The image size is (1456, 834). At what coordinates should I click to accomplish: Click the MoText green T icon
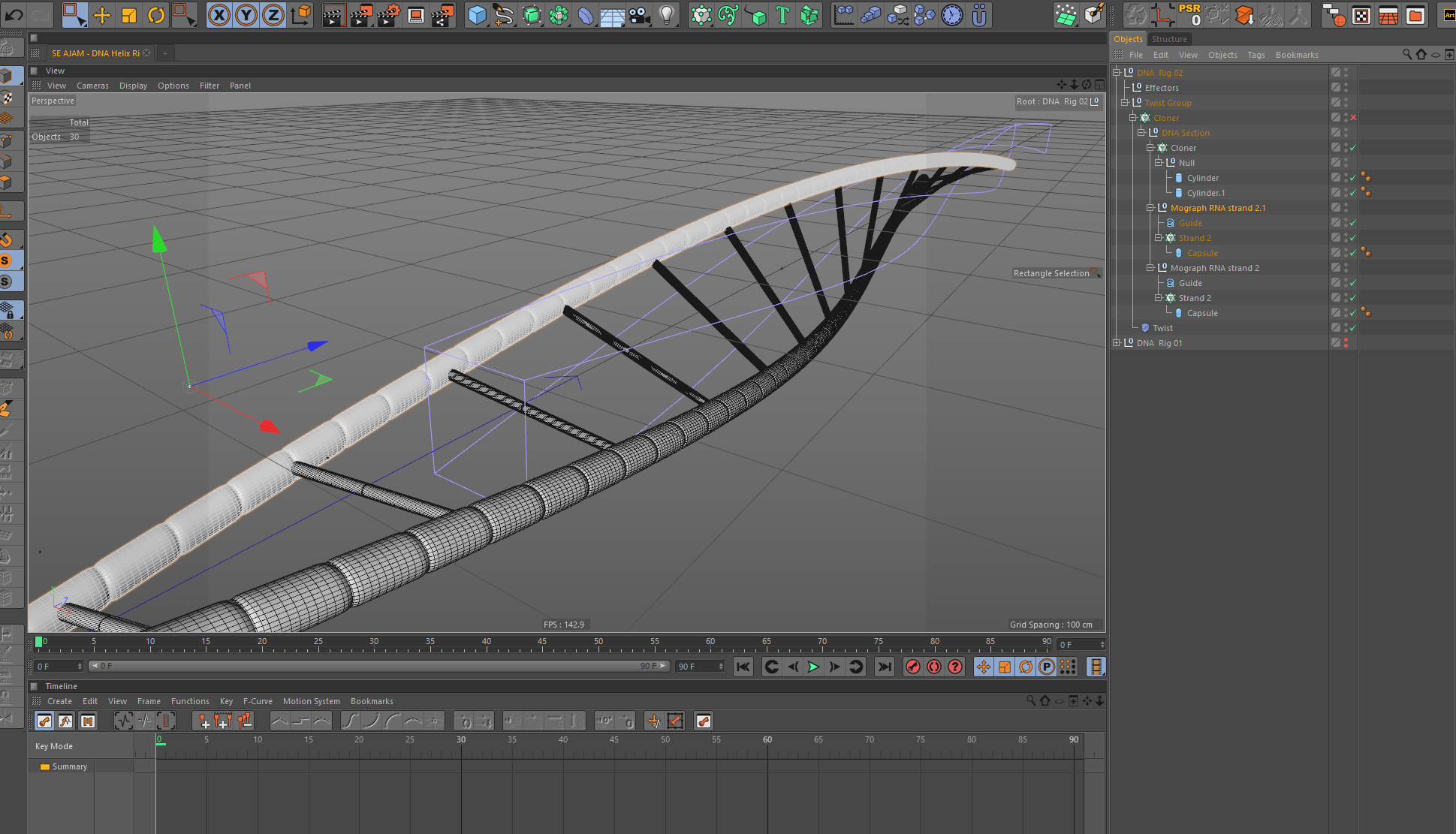(x=782, y=15)
